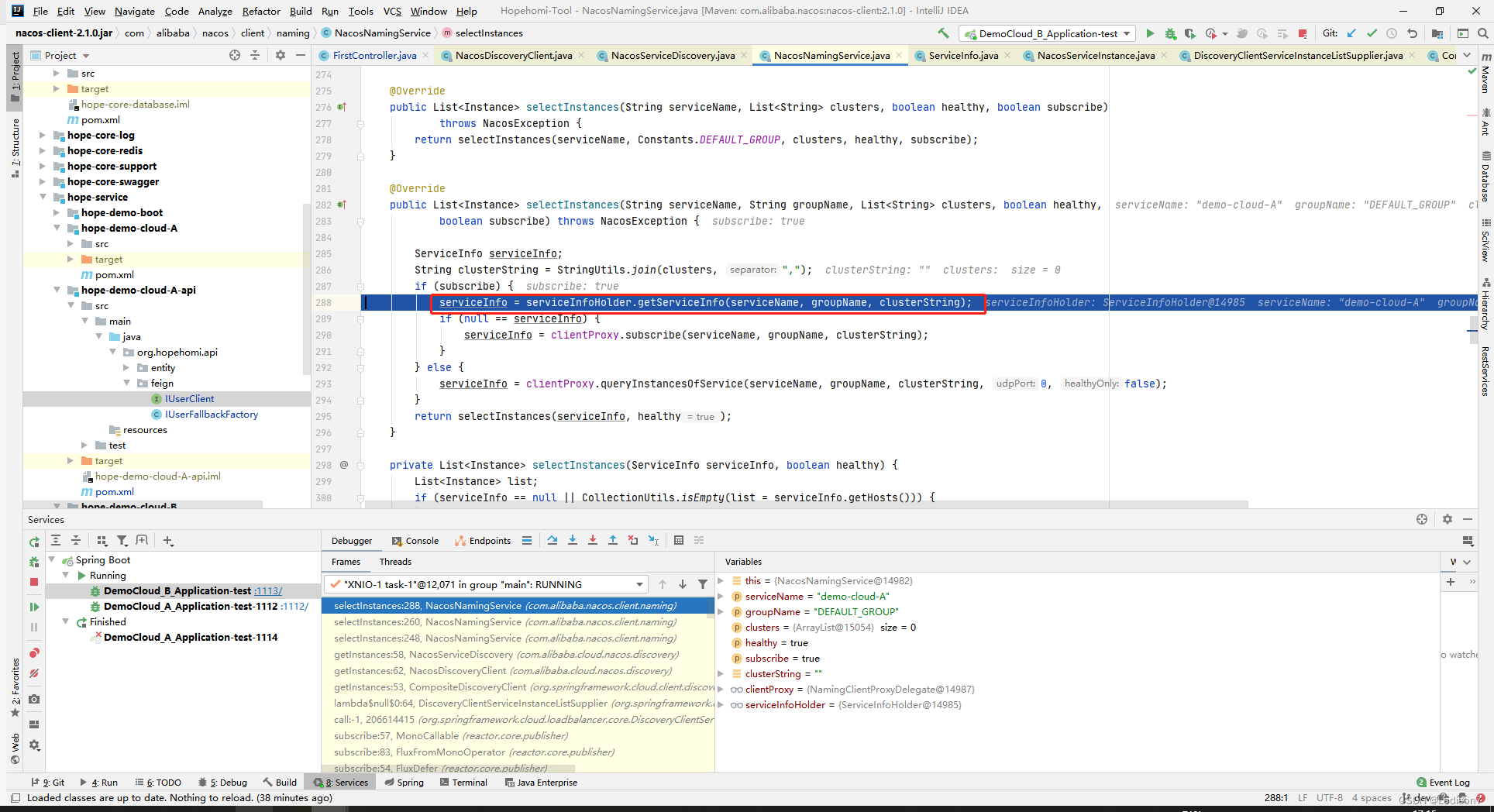Click View Breakpoints red circles icon

34,653
